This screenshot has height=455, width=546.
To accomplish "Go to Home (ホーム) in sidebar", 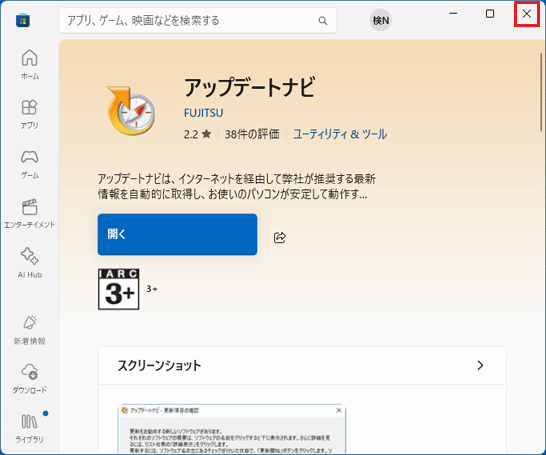I will [x=30, y=64].
